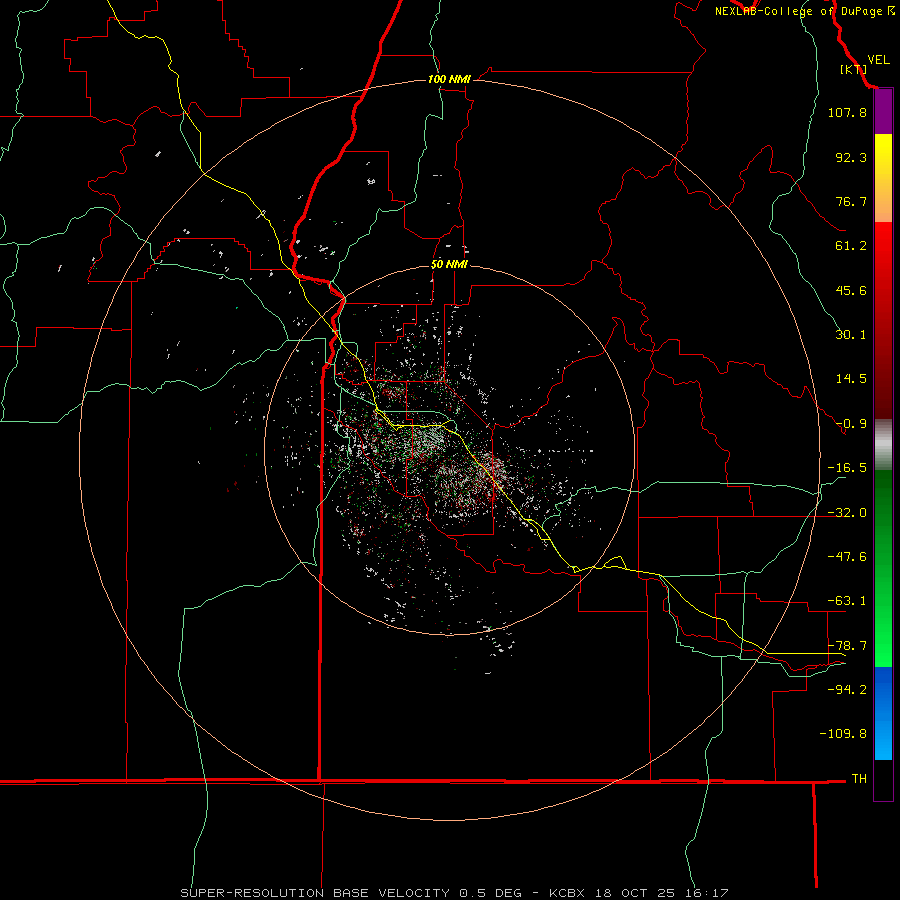Click the 0.5 DEG elevation angle text

[x=491, y=893]
